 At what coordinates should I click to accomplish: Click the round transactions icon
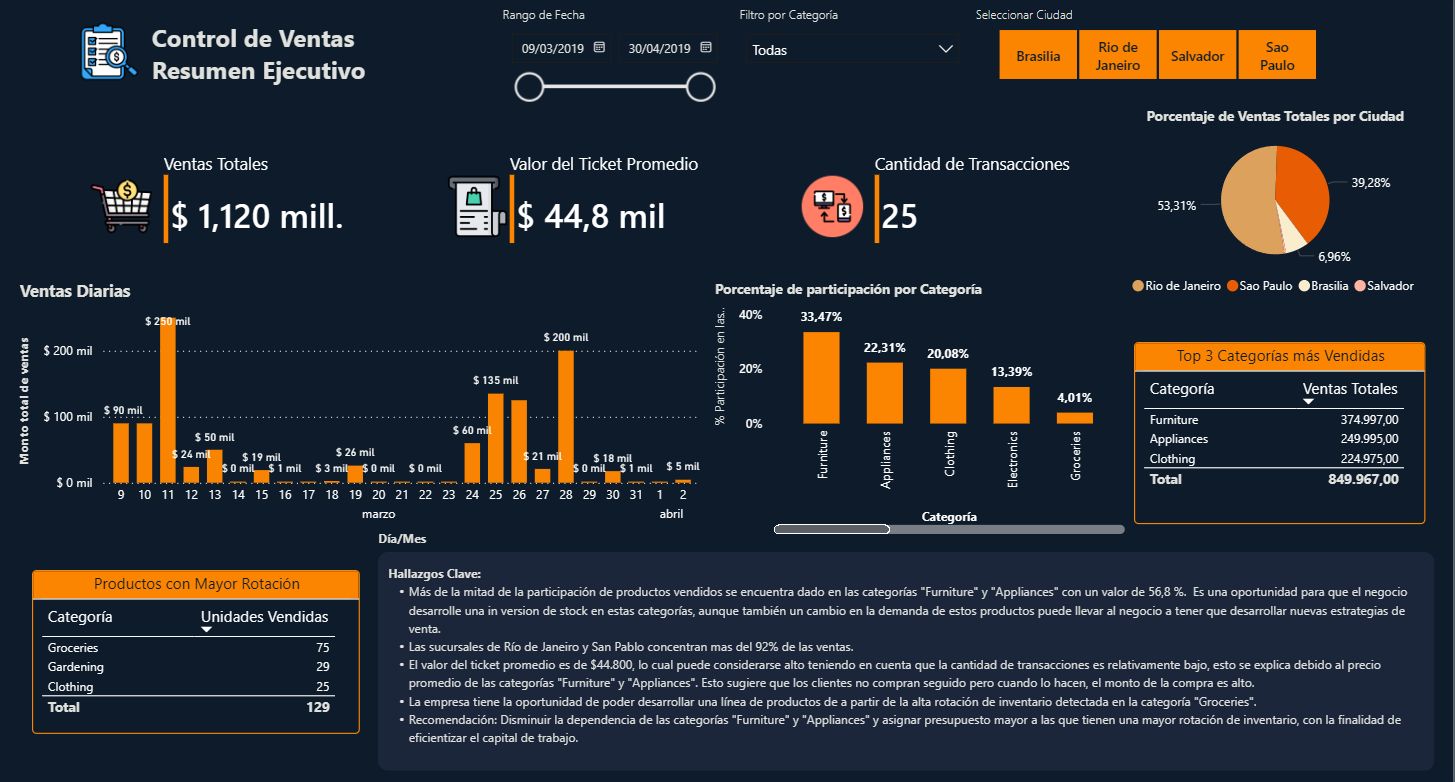click(x=832, y=206)
